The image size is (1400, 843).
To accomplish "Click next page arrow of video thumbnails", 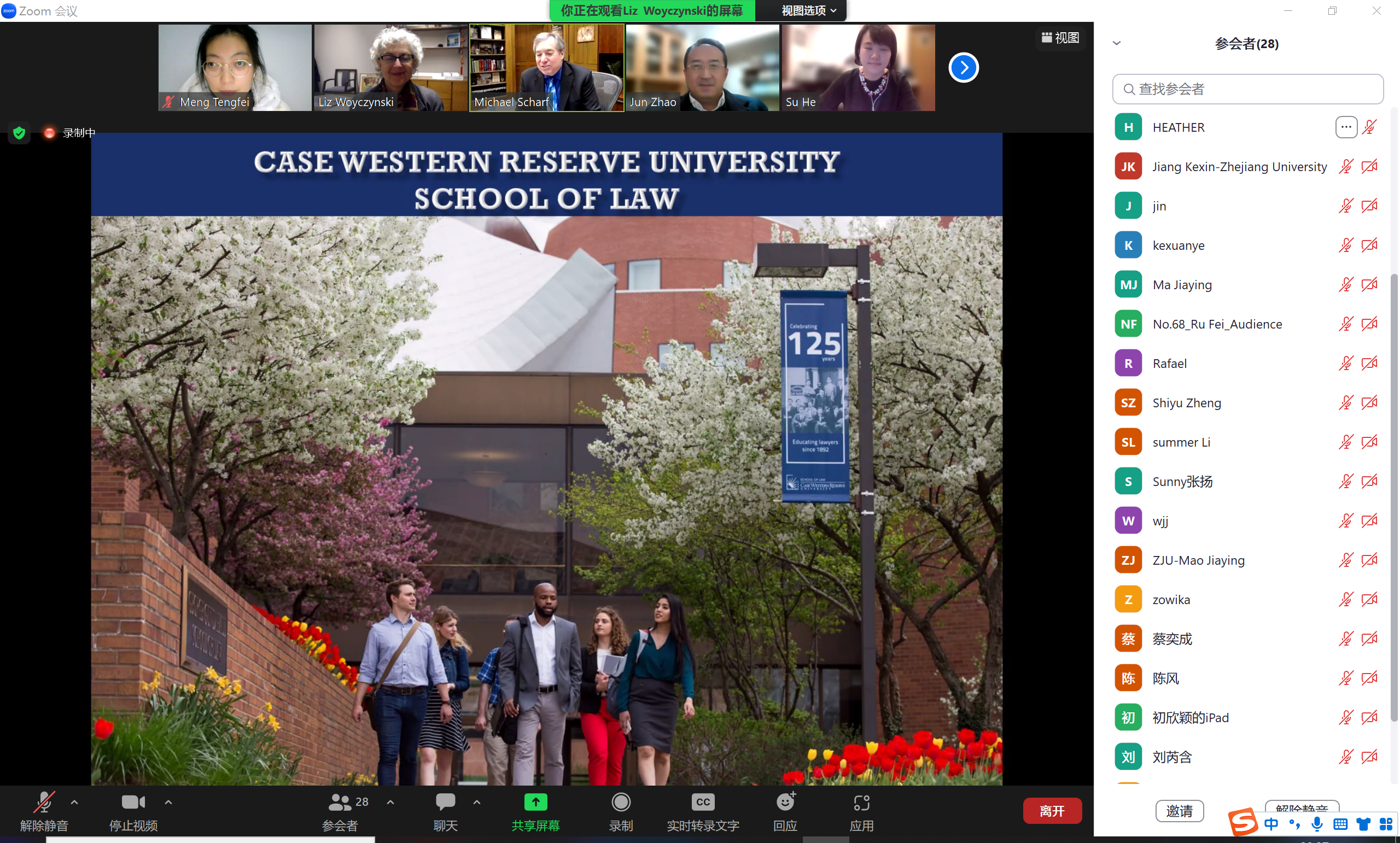I will click(964, 68).
